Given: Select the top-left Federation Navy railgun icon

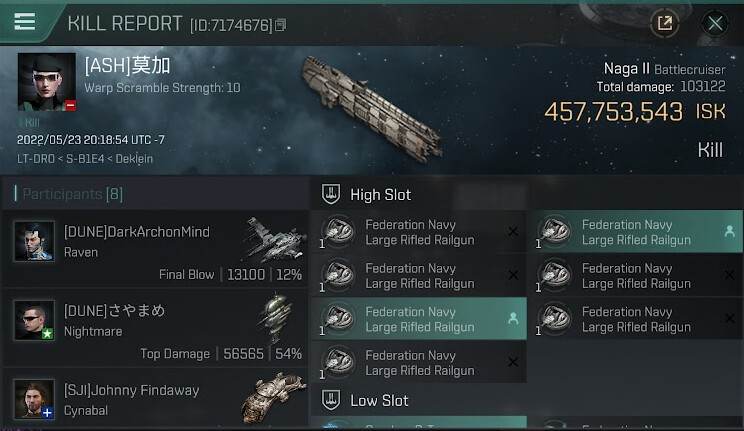Looking at the screenshot, I should 338,232.
